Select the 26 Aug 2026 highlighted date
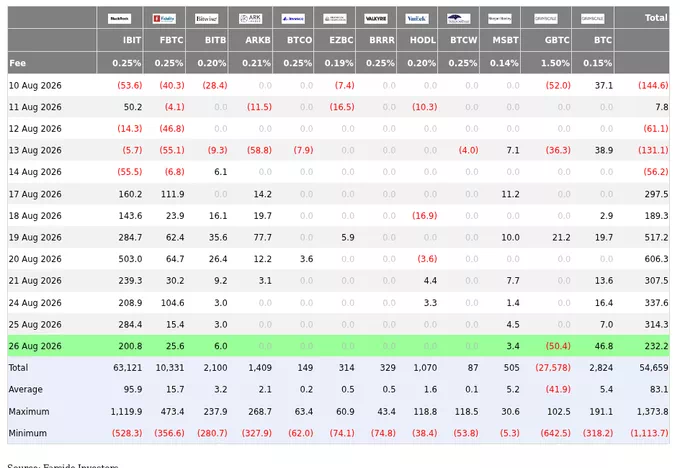 point(35,346)
